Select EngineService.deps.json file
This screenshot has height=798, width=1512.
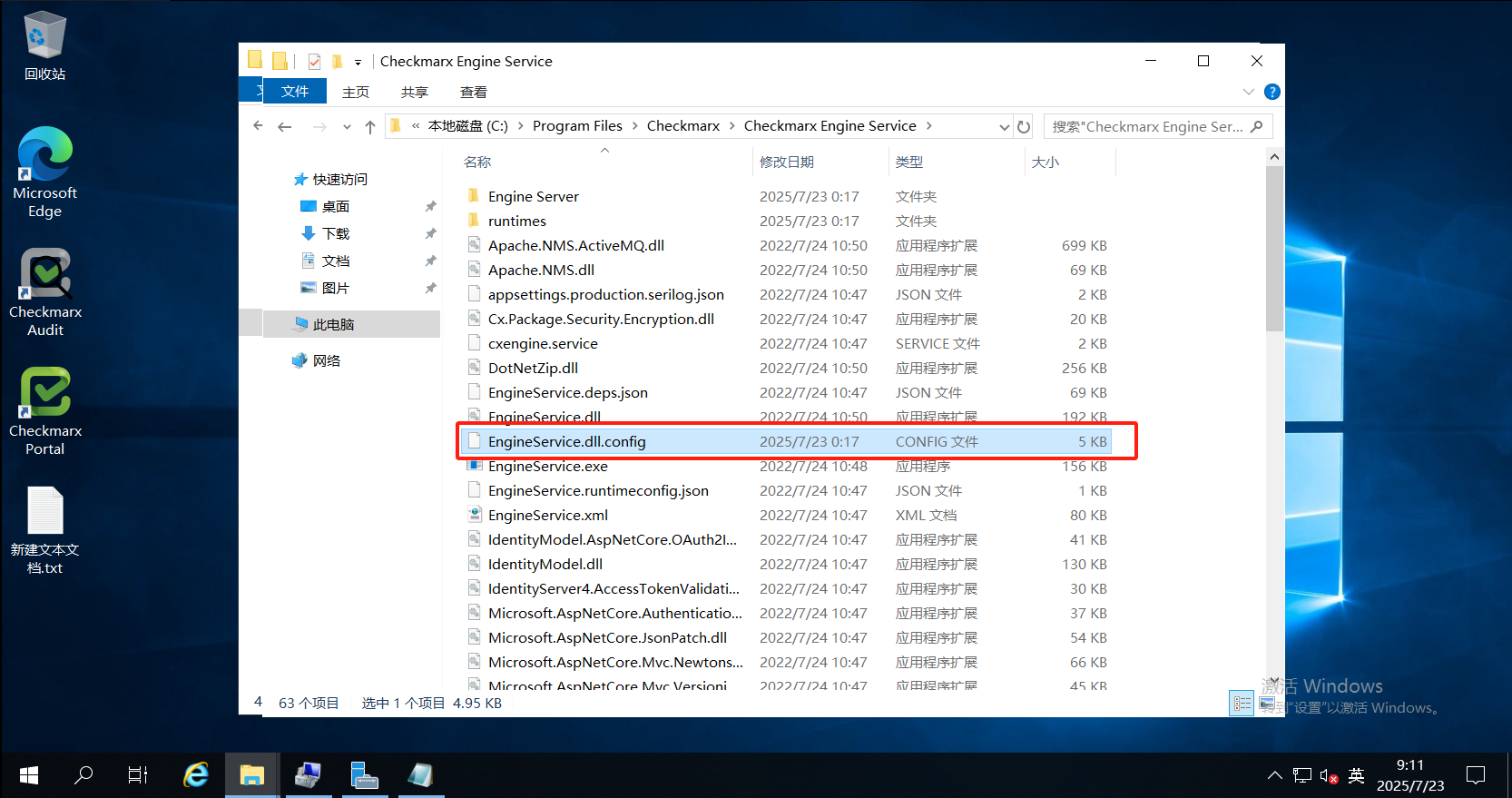pyautogui.click(x=567, y=393)
